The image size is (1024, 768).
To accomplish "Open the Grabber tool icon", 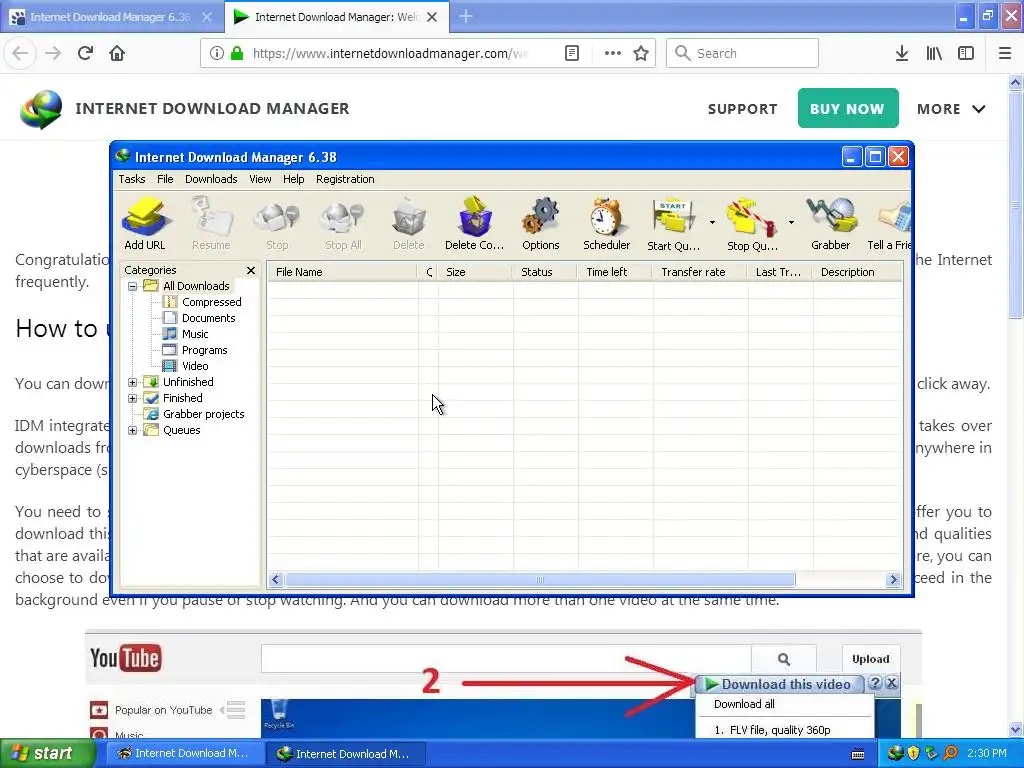I will (831, 223).
